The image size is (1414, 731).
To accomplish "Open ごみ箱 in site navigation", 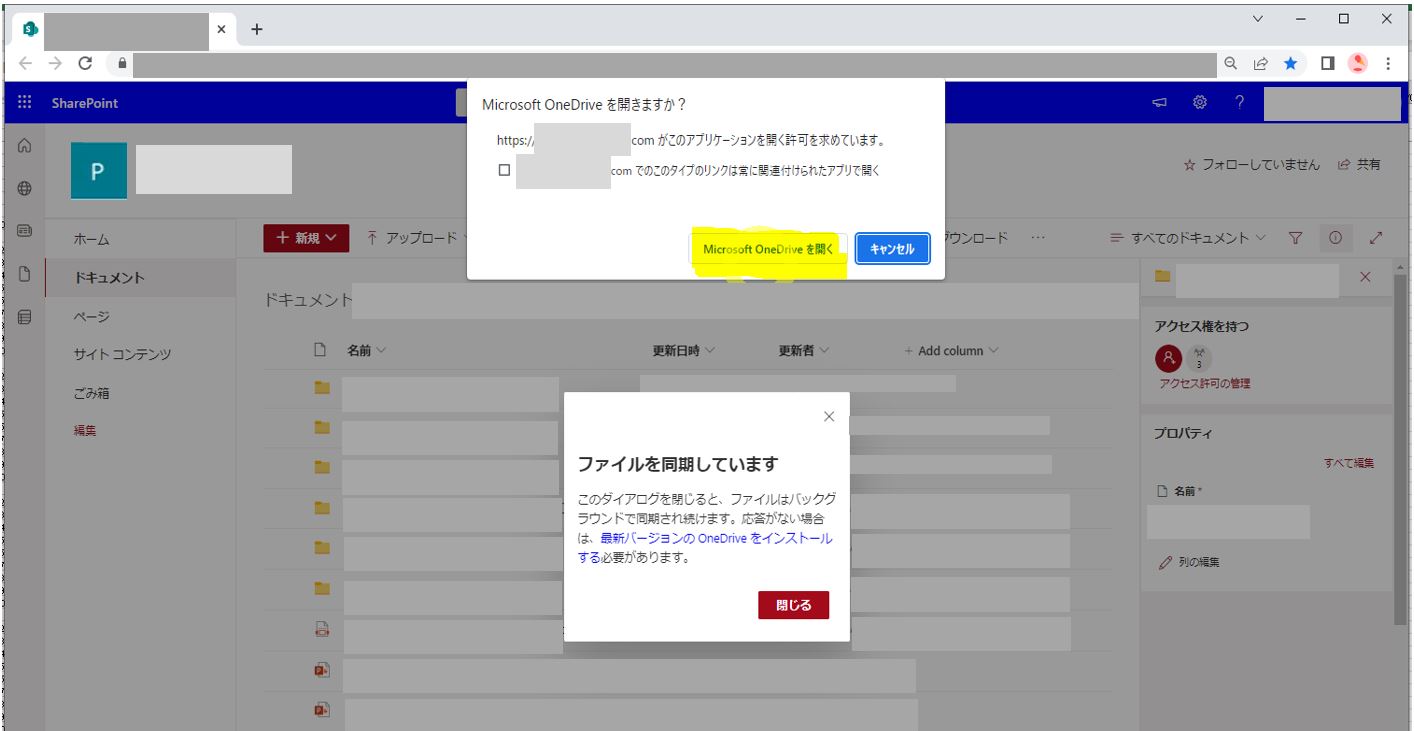I will tap(91, 393).
